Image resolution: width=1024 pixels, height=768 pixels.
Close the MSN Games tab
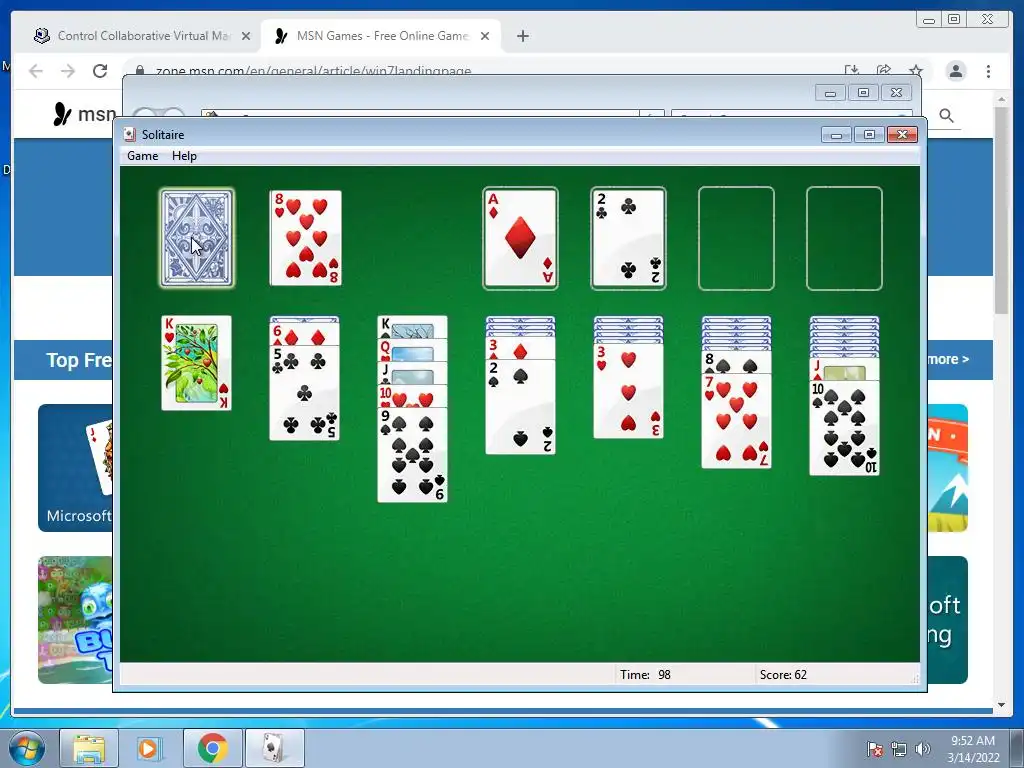[x=485, y=36]
